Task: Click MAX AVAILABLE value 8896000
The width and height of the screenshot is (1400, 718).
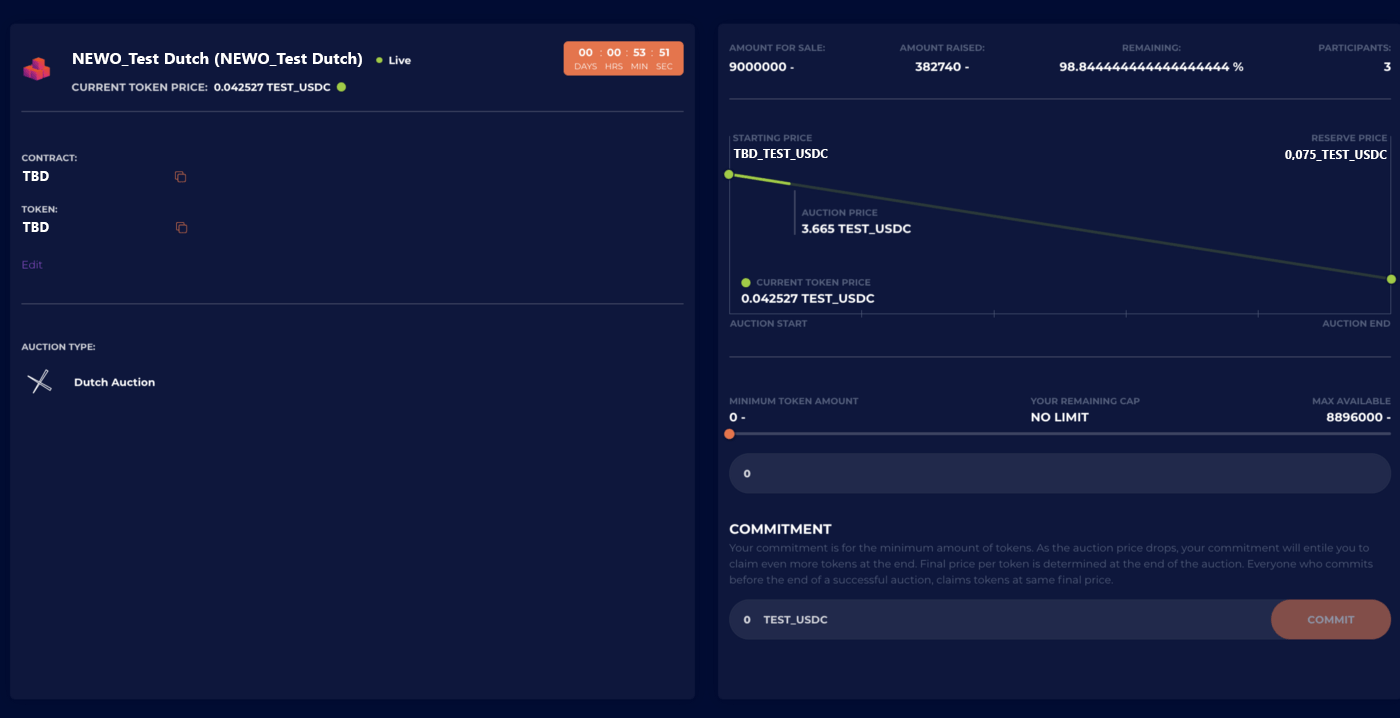Action: pyautogui.click(x=1357, y=417)
